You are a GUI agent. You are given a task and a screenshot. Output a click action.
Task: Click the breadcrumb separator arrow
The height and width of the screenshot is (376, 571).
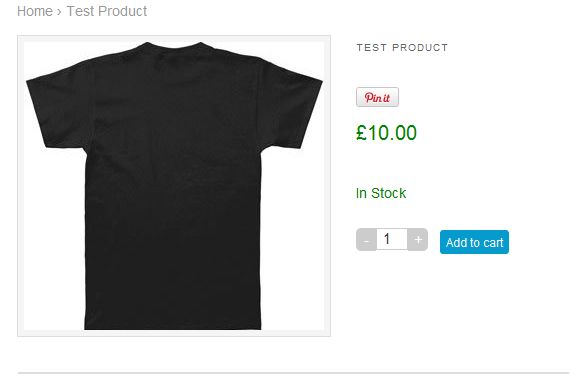[x=59, y=12]
